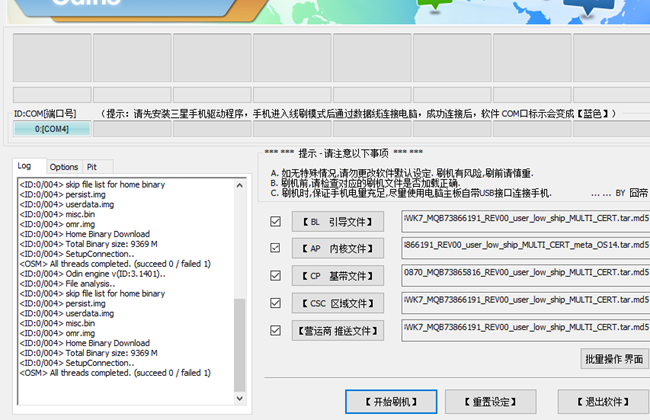650x420 pixels.
Task: Disable the CP baseband file checkbox
Action: tap(276, 275)
